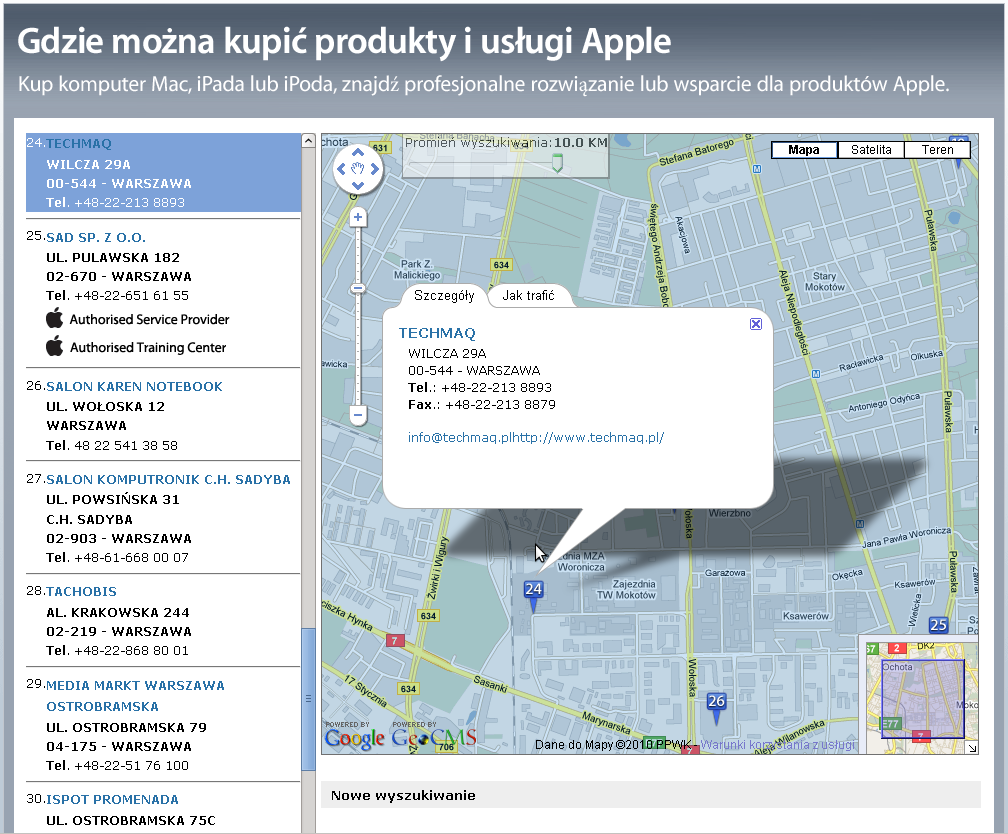The width and height of the screenshot is (1008, 834).
Task: Select TACHOBIS in the results list
Action: [81, 592]
